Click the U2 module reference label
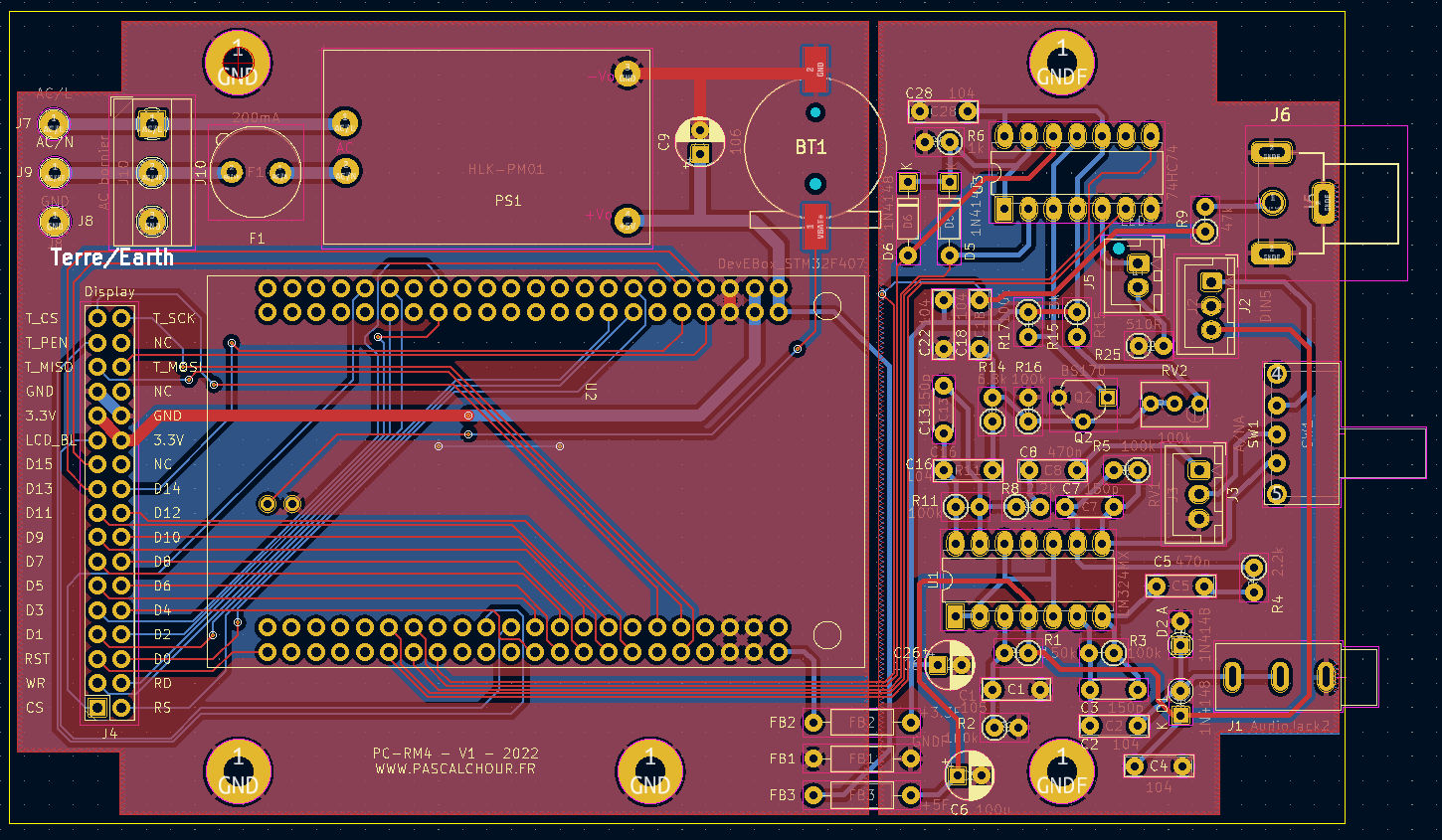 click(591, 391)
